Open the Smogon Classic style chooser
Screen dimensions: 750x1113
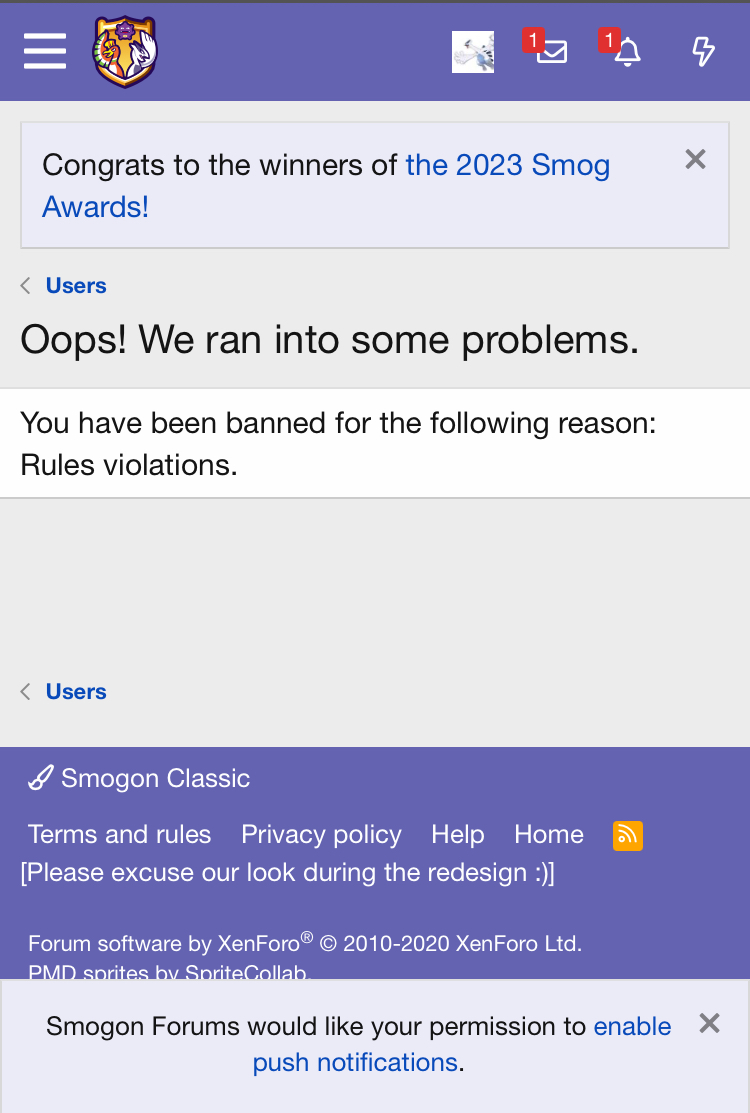[140, 778]
